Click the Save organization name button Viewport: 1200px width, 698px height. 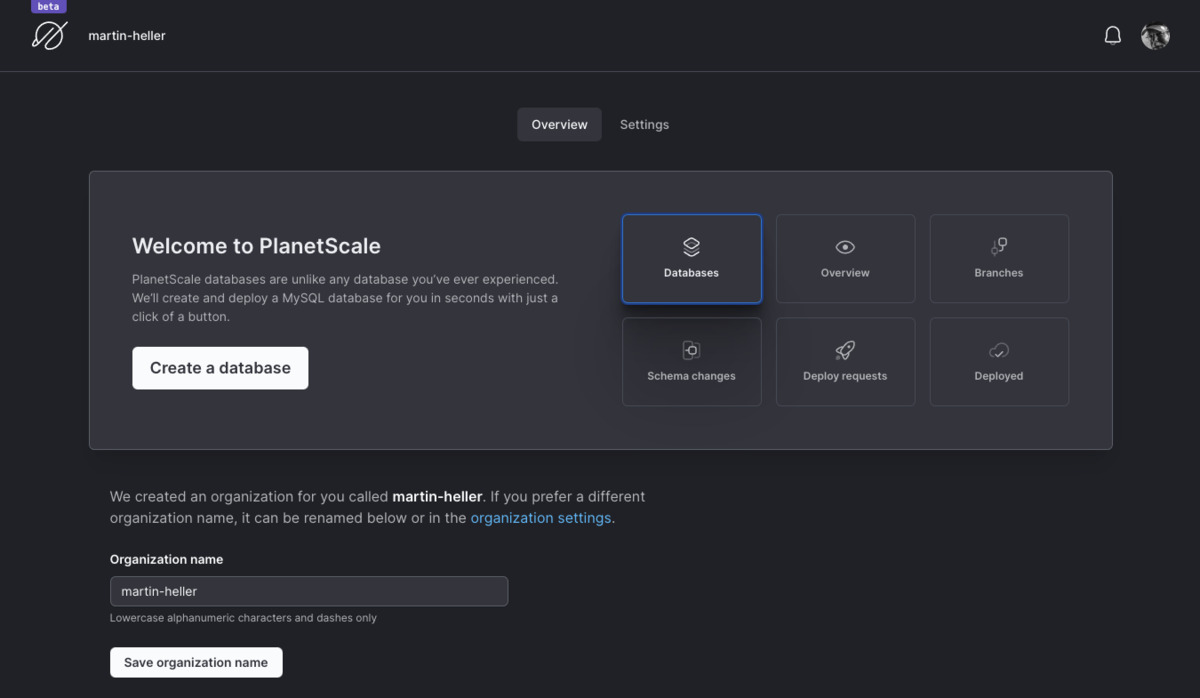[x=196, y=662]
